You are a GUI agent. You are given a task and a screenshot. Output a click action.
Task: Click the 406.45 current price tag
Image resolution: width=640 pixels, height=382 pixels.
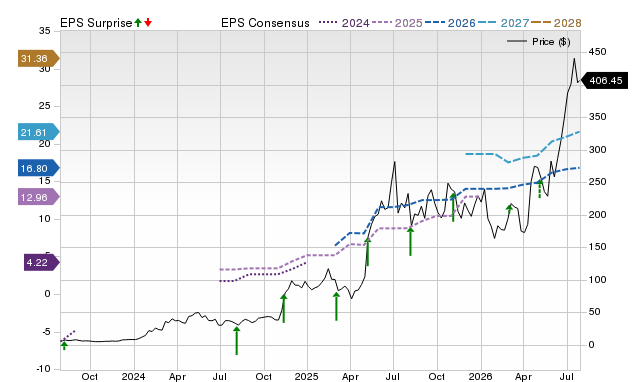point(604,80)
